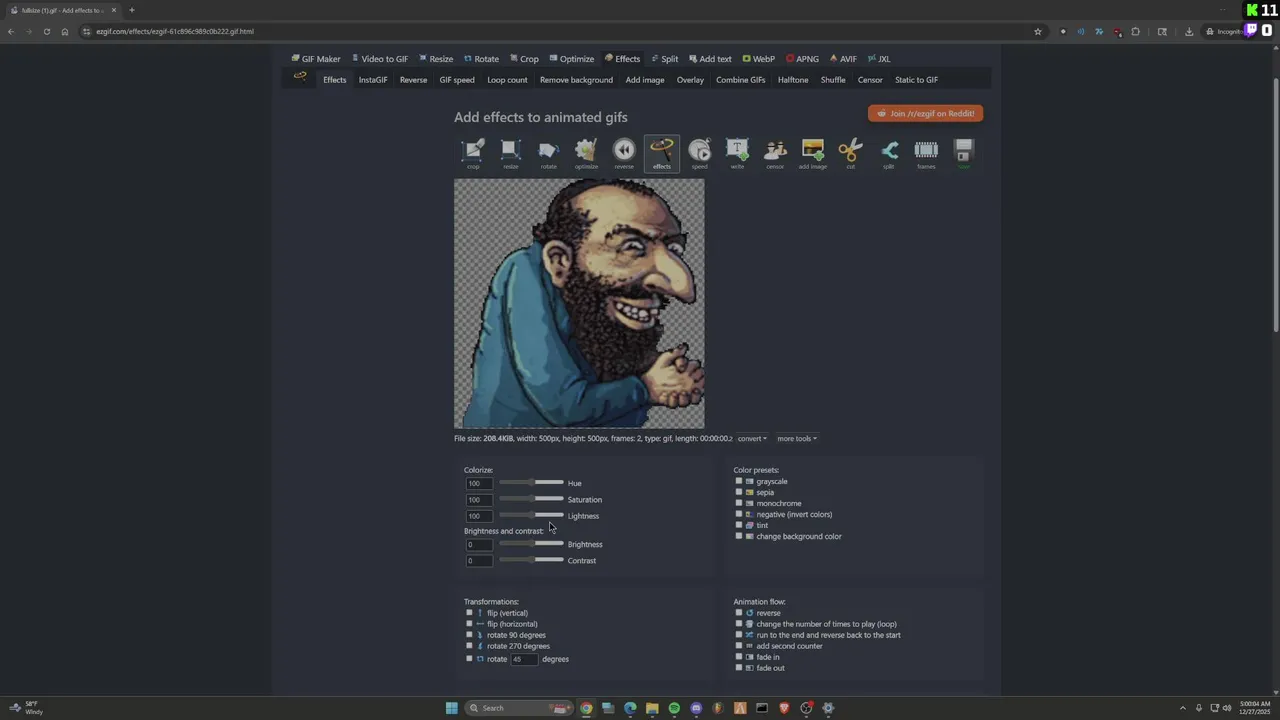Open the Effects tab in top menu
Image resolution: width=1280 pixels, height=720 pixels.
click(622, 59)
